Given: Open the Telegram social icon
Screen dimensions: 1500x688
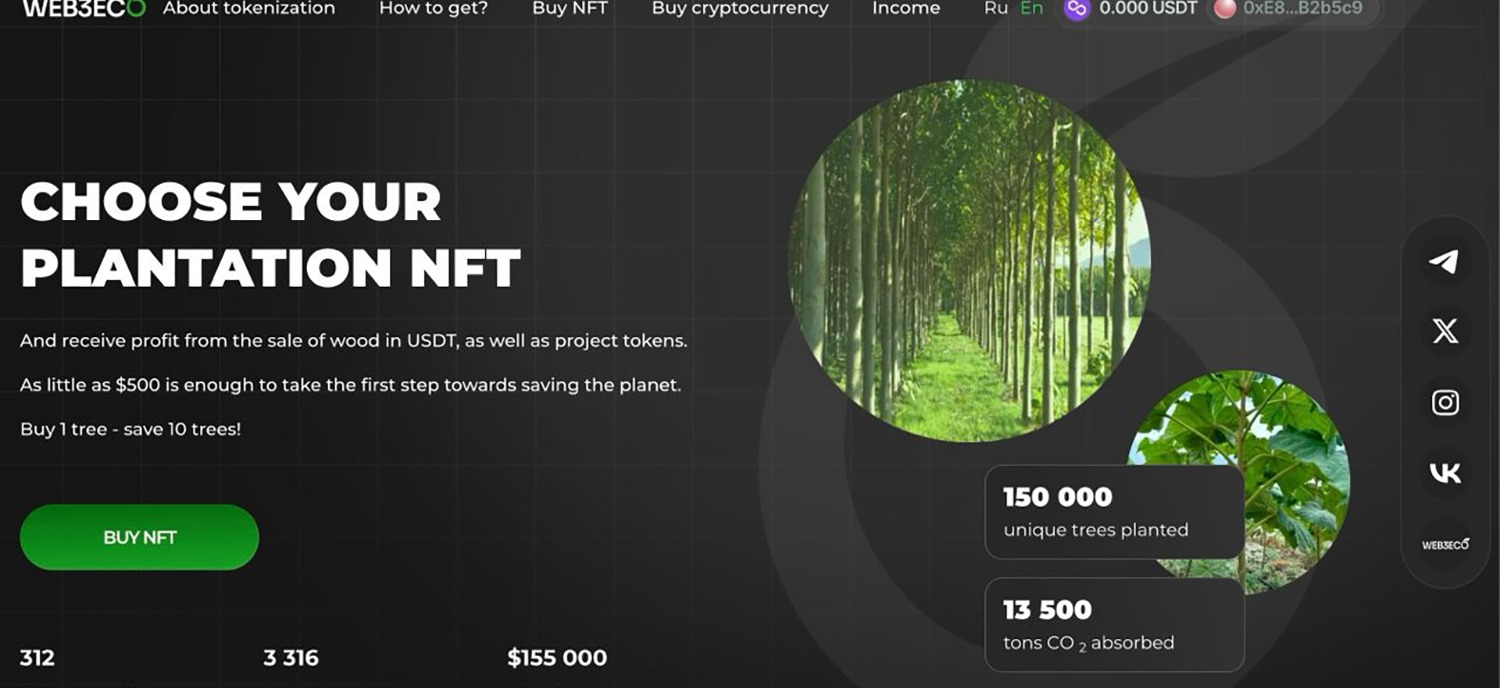Looking at the screenshot, I should pos(1445,262).
